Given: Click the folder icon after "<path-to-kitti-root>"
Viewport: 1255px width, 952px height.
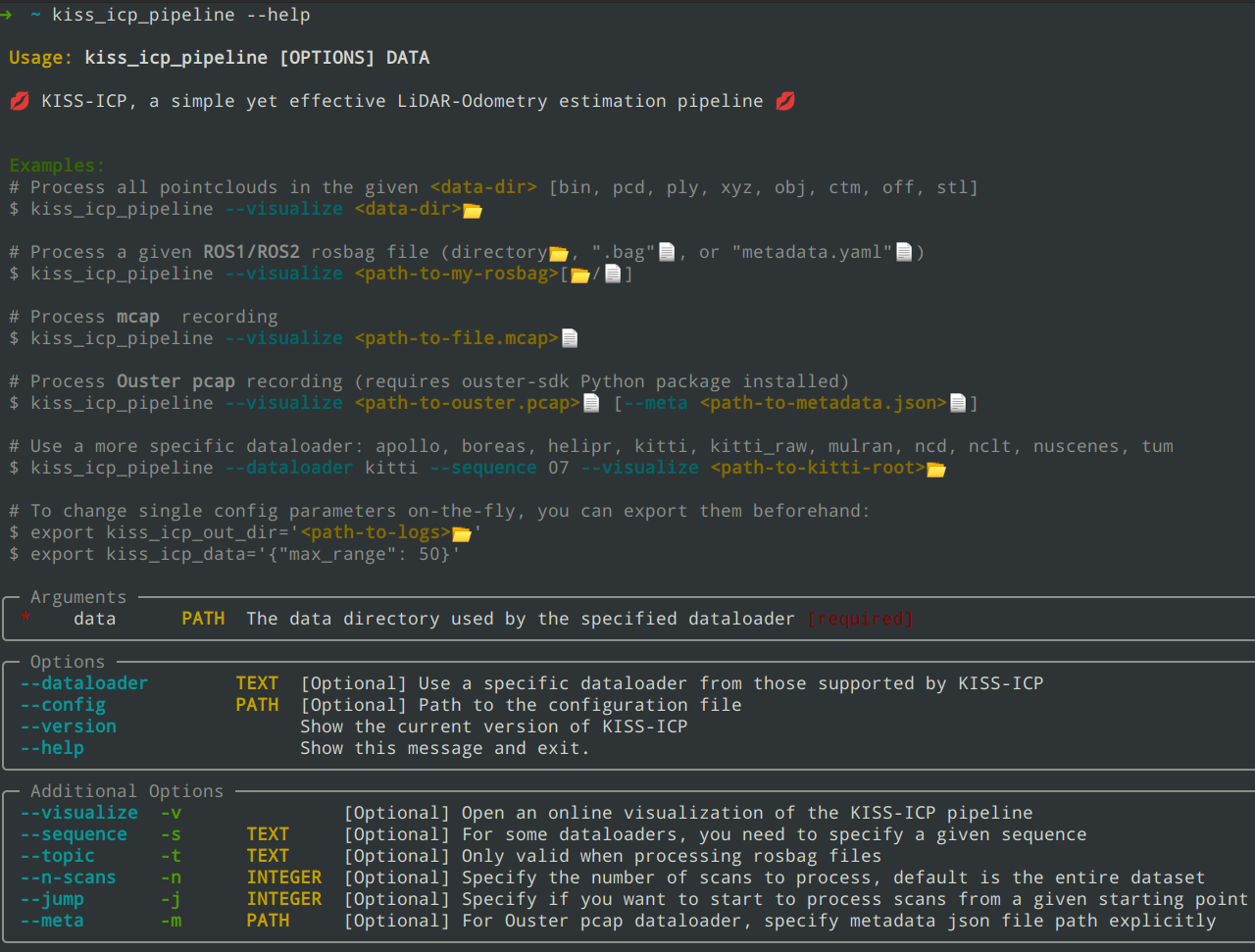Looking at the screenshot, I should tap(936, 469).
